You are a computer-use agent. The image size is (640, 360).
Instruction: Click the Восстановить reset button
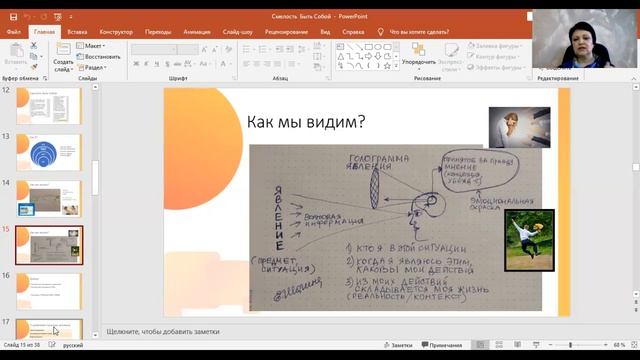[98, 57]
